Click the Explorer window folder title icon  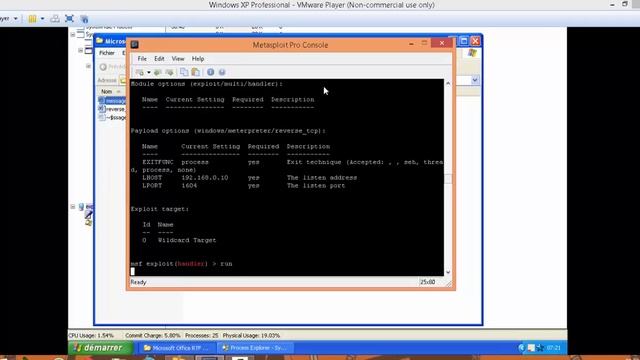(100, 41)
